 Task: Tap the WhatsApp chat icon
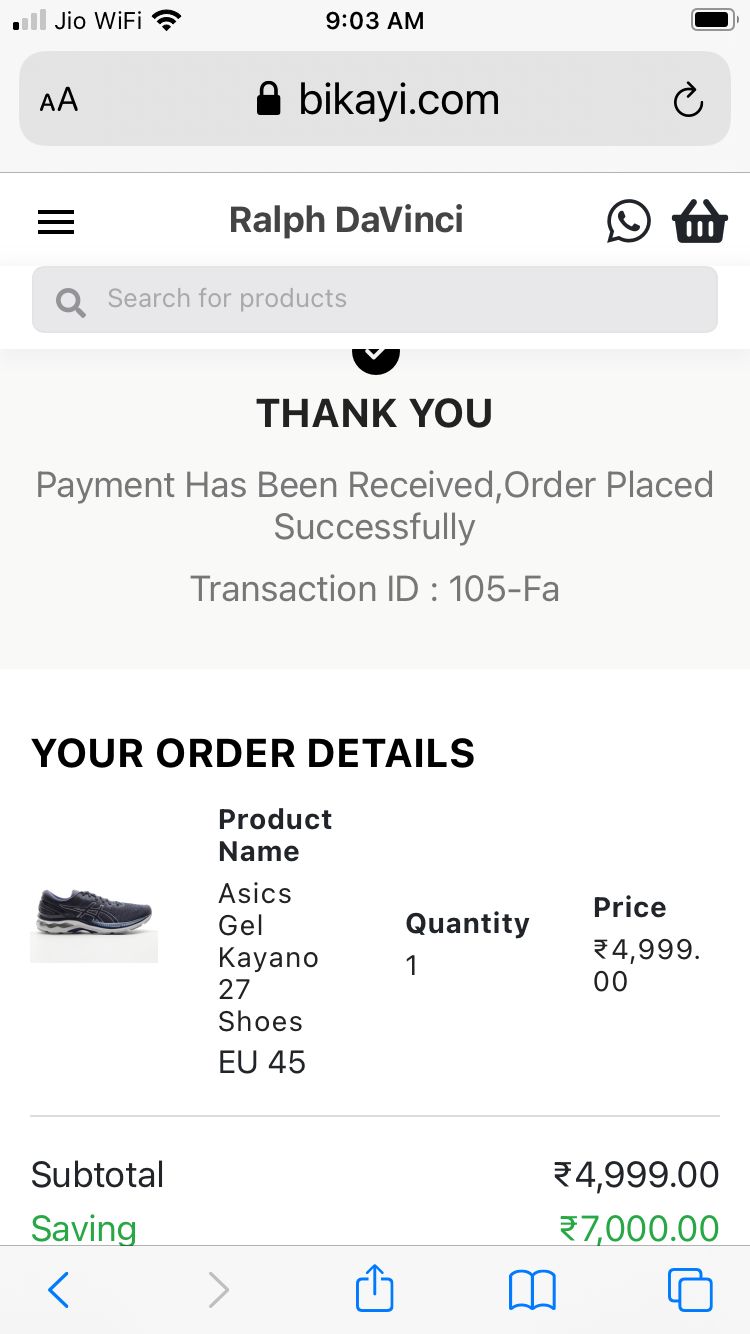coord(628,221)
